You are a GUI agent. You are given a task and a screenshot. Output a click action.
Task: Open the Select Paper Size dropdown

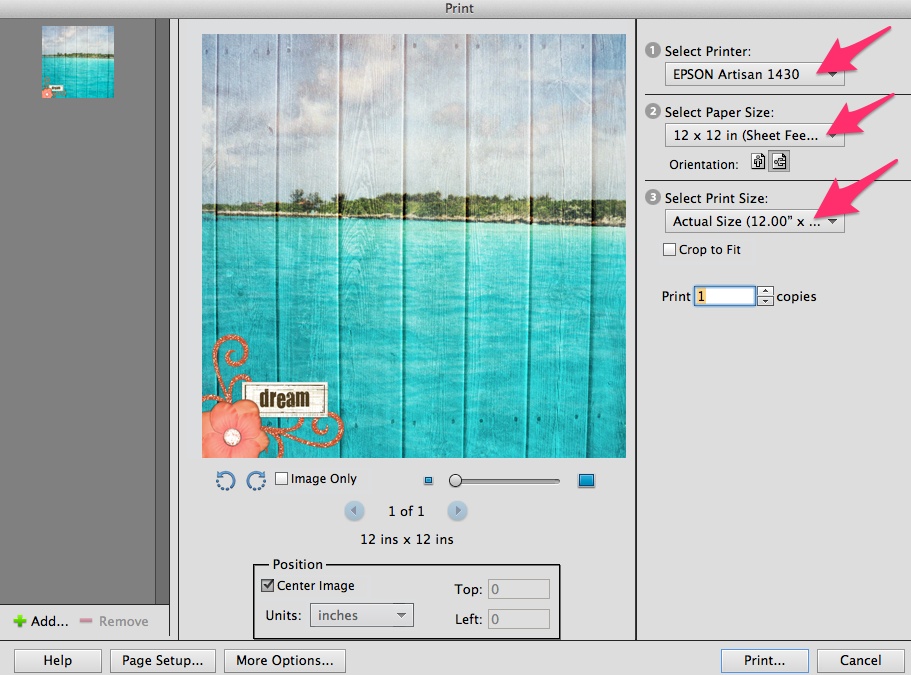754,135
